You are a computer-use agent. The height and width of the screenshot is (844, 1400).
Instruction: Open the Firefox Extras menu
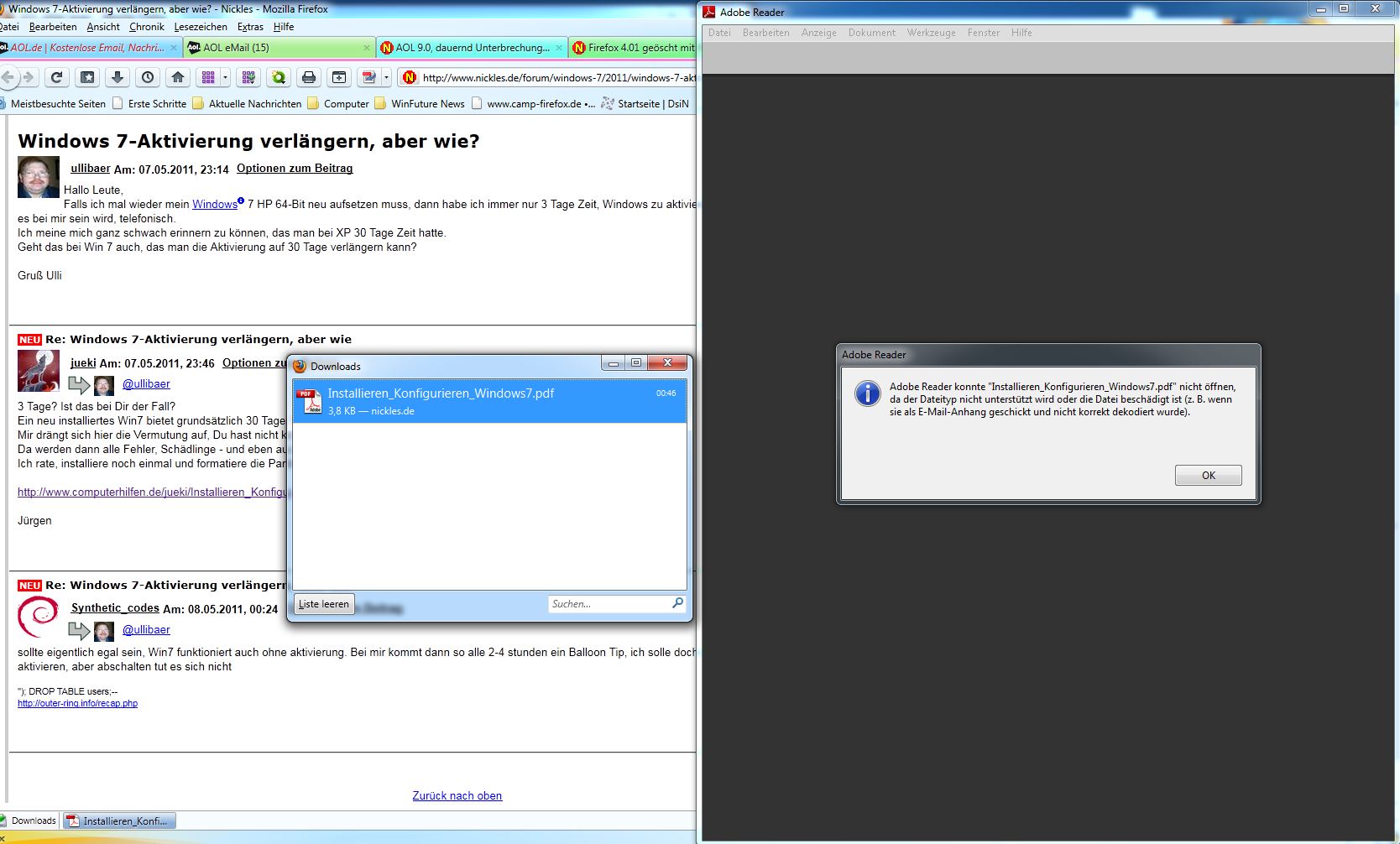coord(250,27)
